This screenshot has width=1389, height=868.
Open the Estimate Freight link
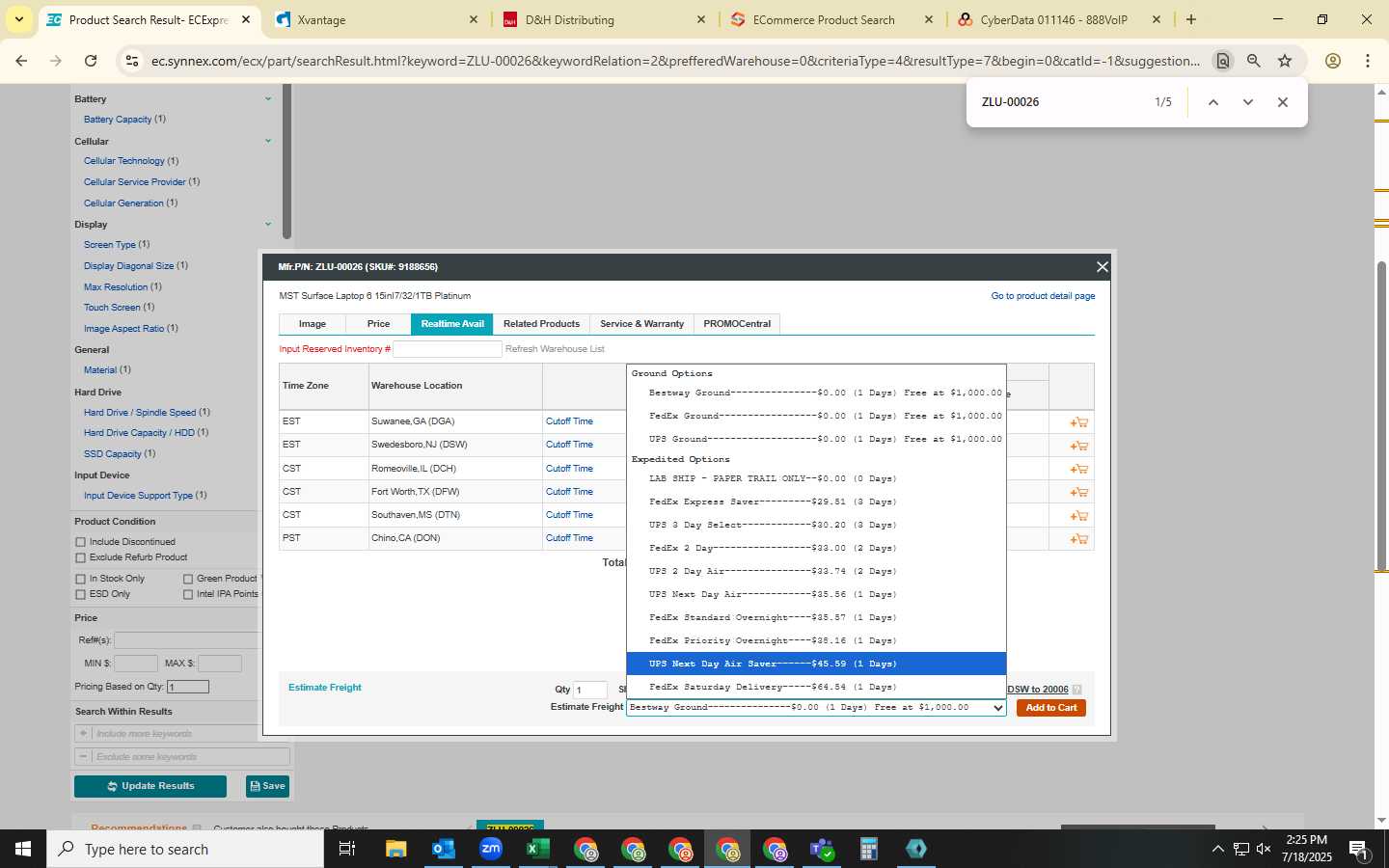click(x=325, y=688)
